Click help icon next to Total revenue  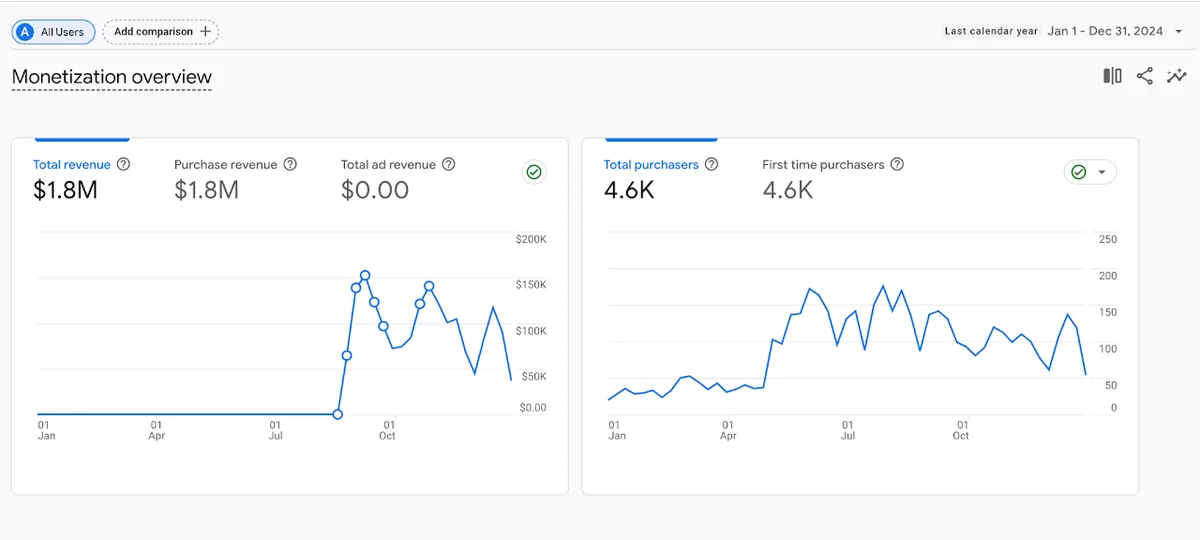[123, 164]
